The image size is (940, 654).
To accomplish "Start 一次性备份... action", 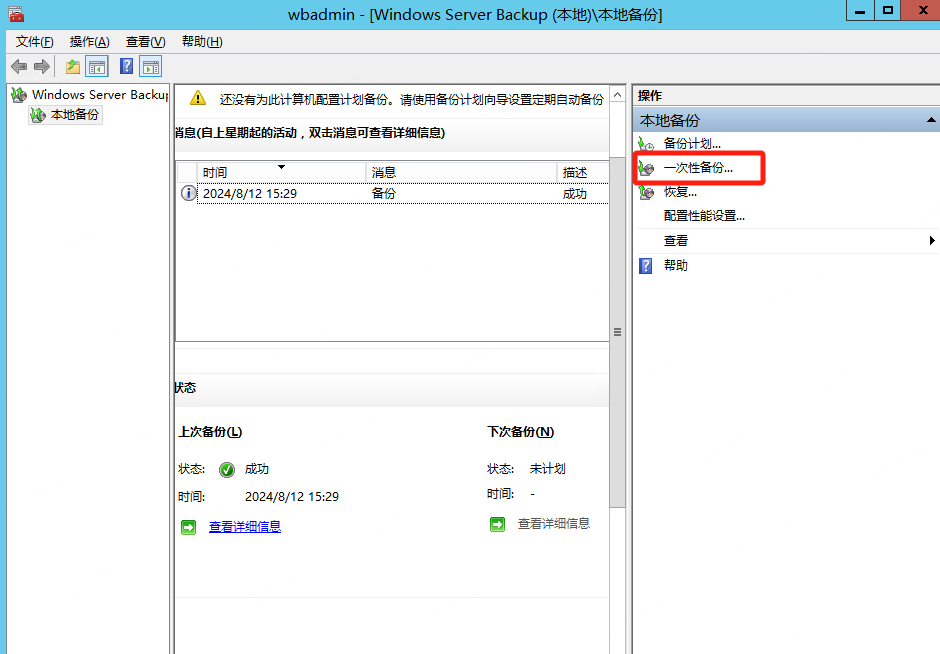I will click(698, 168).
